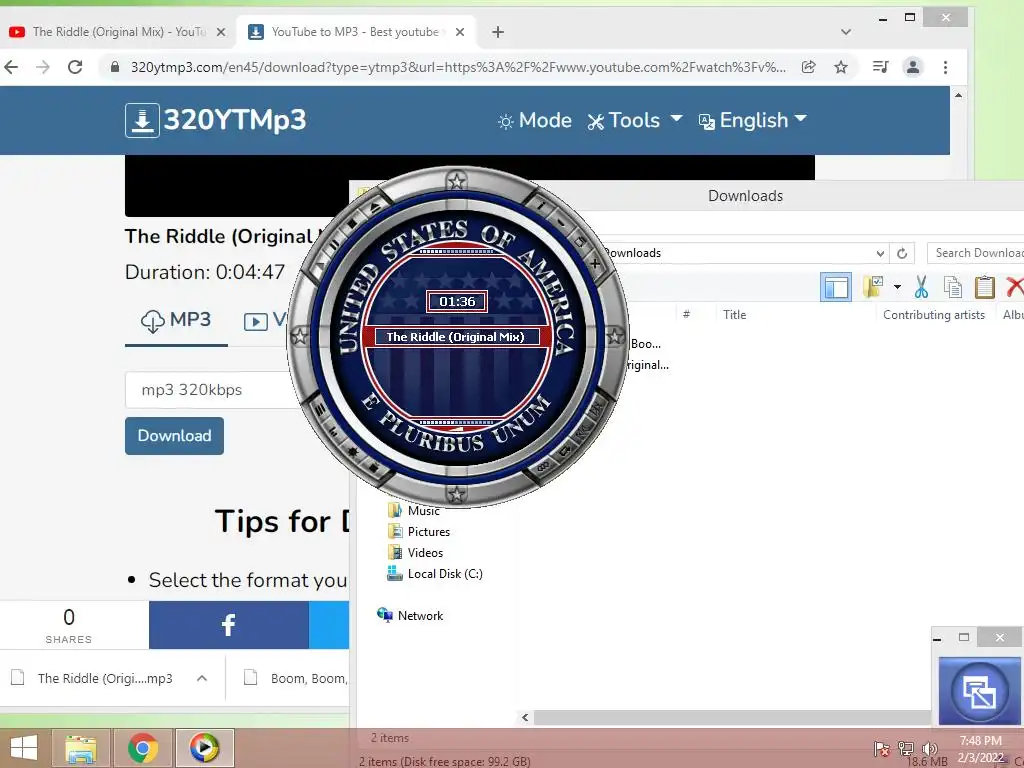Toggle light/dark mode with the Mode button
Viewport: 1024px width, 768px height.
coord(534,121)
